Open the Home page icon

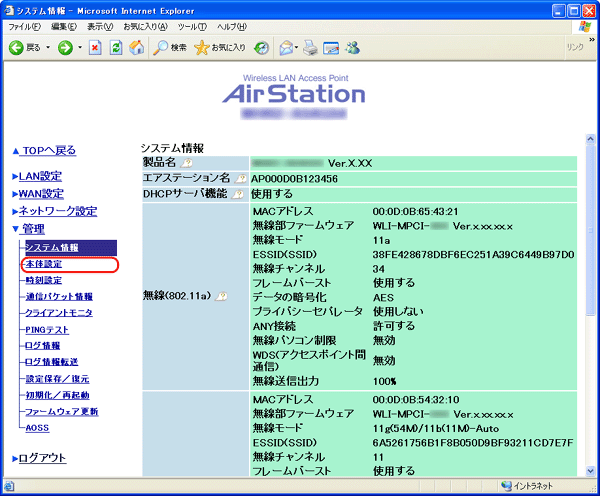(137, 48)
